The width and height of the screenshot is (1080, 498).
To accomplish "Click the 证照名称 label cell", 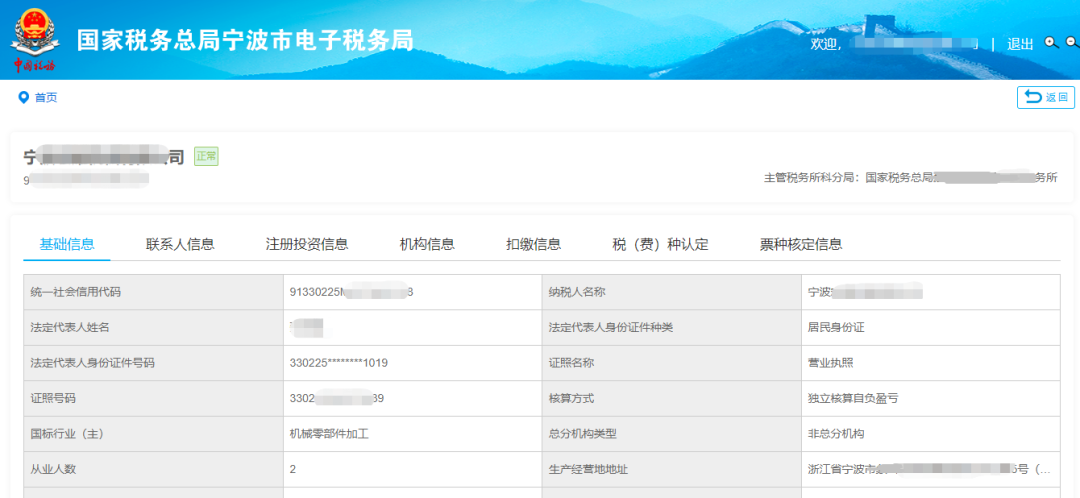I will click(672, 363).
